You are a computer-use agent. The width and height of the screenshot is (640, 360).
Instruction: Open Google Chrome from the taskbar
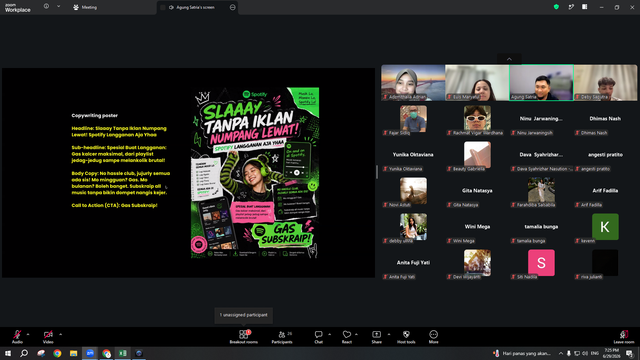pyautogui.click(x=57, y=353)
